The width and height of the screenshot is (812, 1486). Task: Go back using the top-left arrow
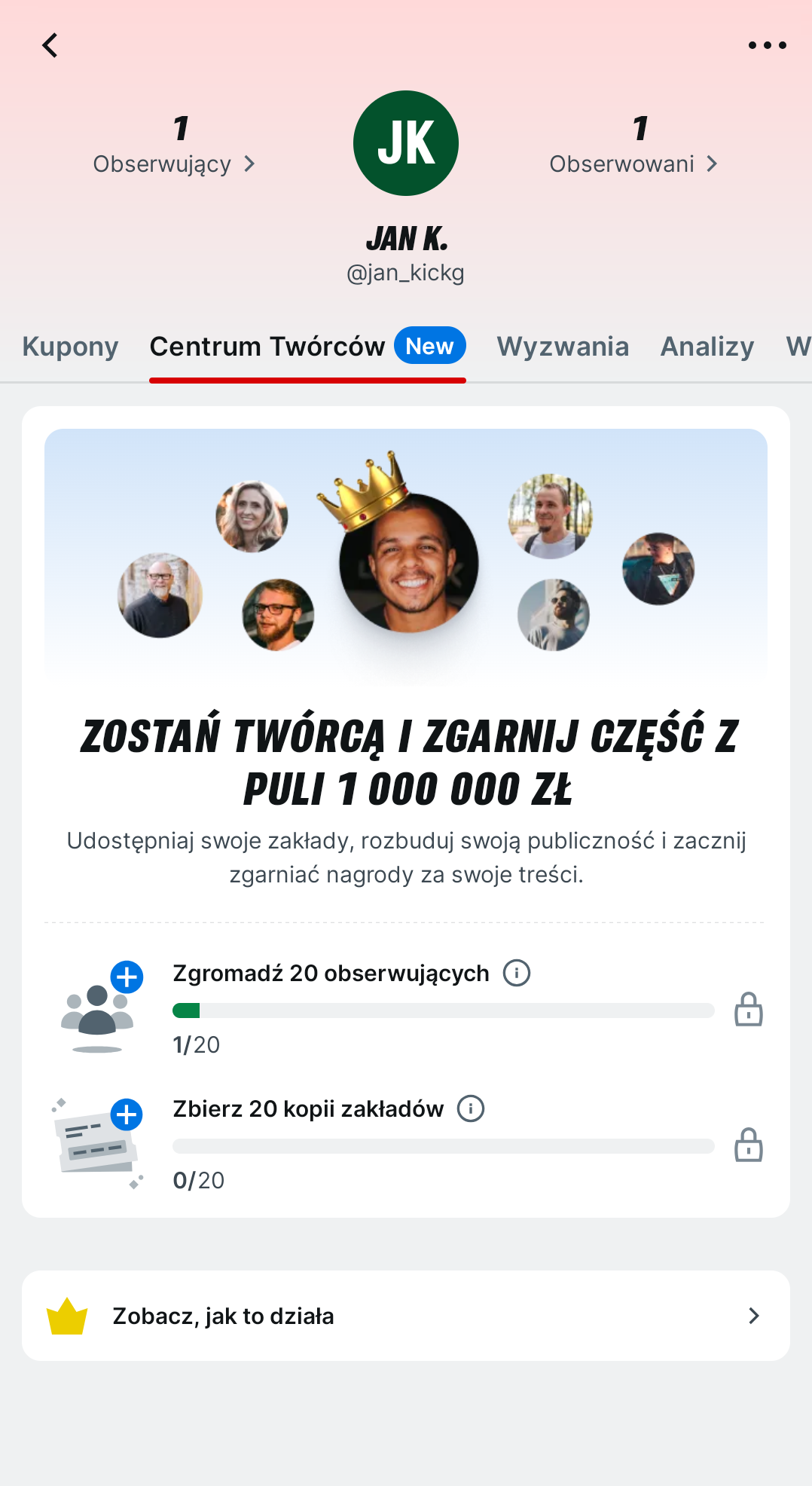[50, 45]
